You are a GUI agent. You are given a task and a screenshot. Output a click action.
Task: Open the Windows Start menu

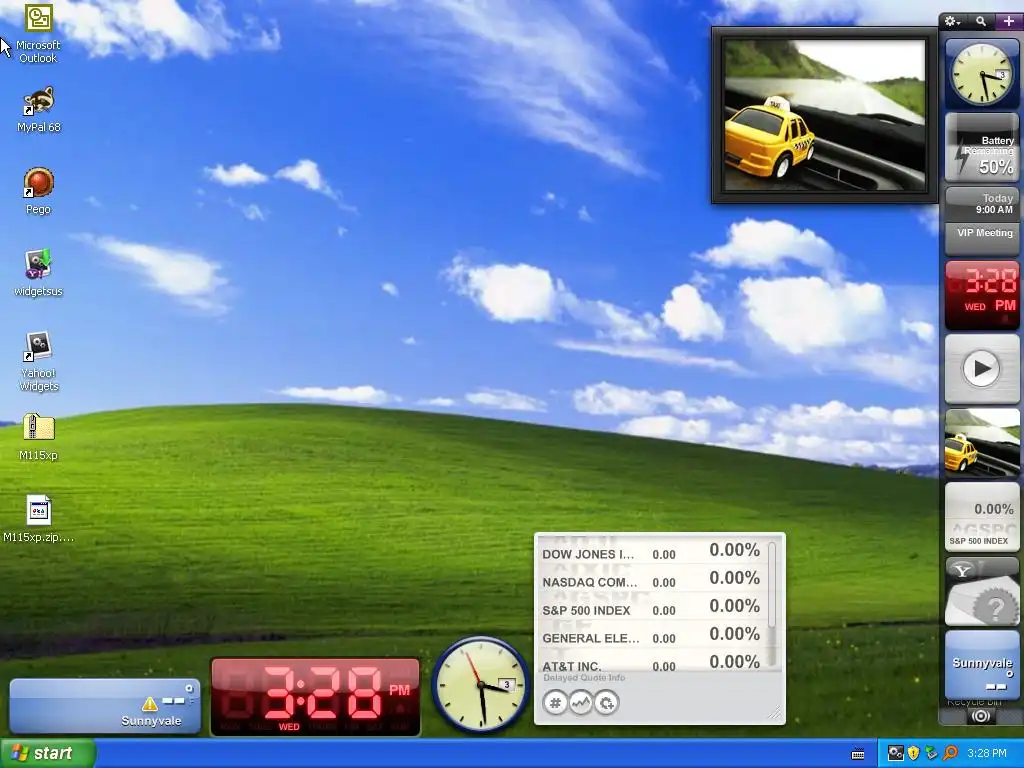pos(48,754)
